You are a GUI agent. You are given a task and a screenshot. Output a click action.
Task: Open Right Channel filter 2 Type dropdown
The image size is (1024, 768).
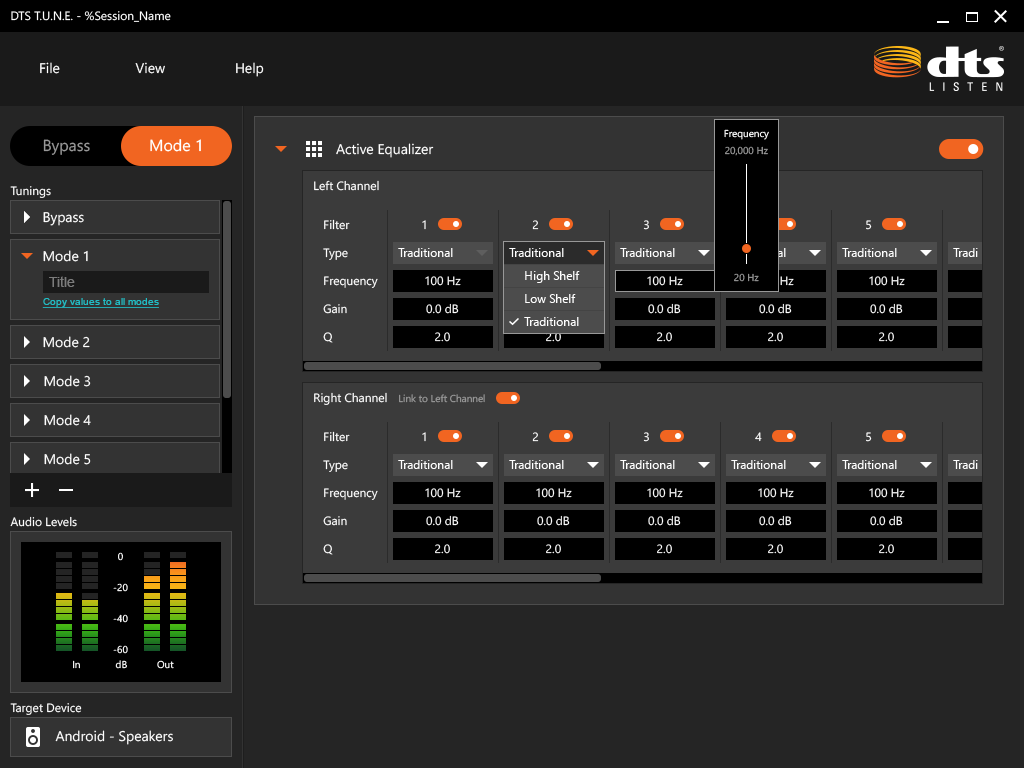tap(554, 465)
